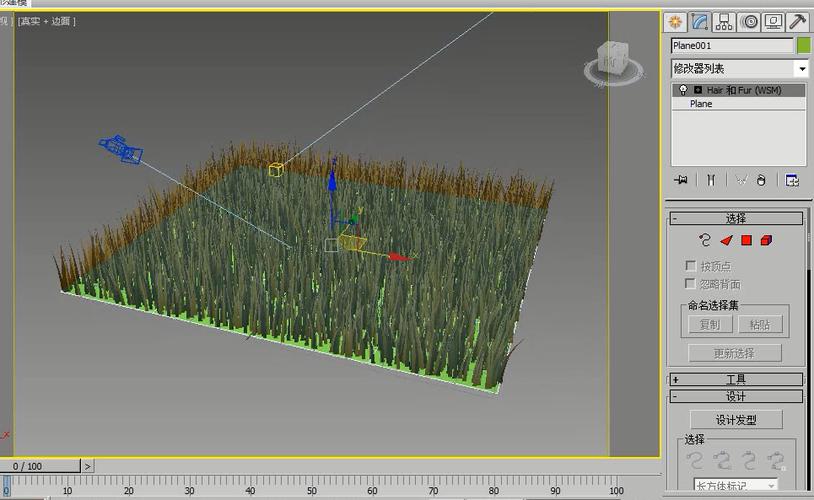
Task: Select the Guides sub-object level icon
Action: pyautogui.click(x=705, y=240)
